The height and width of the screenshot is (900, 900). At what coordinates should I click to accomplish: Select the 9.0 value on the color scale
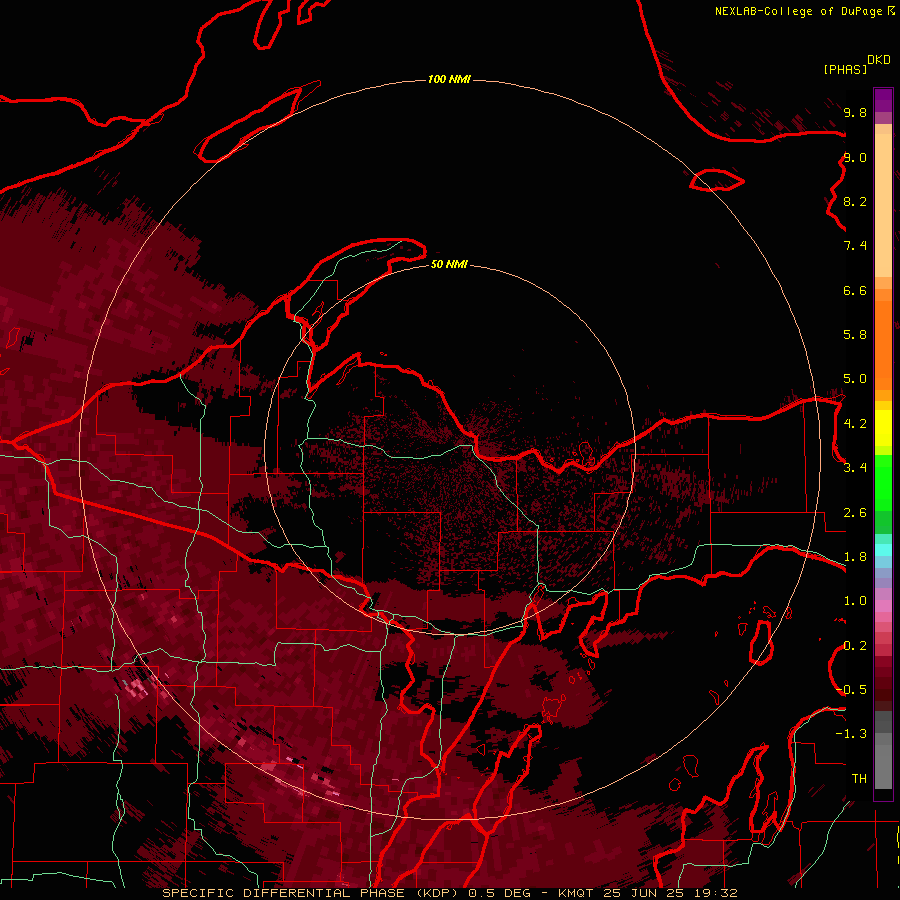tap(855, 157)
